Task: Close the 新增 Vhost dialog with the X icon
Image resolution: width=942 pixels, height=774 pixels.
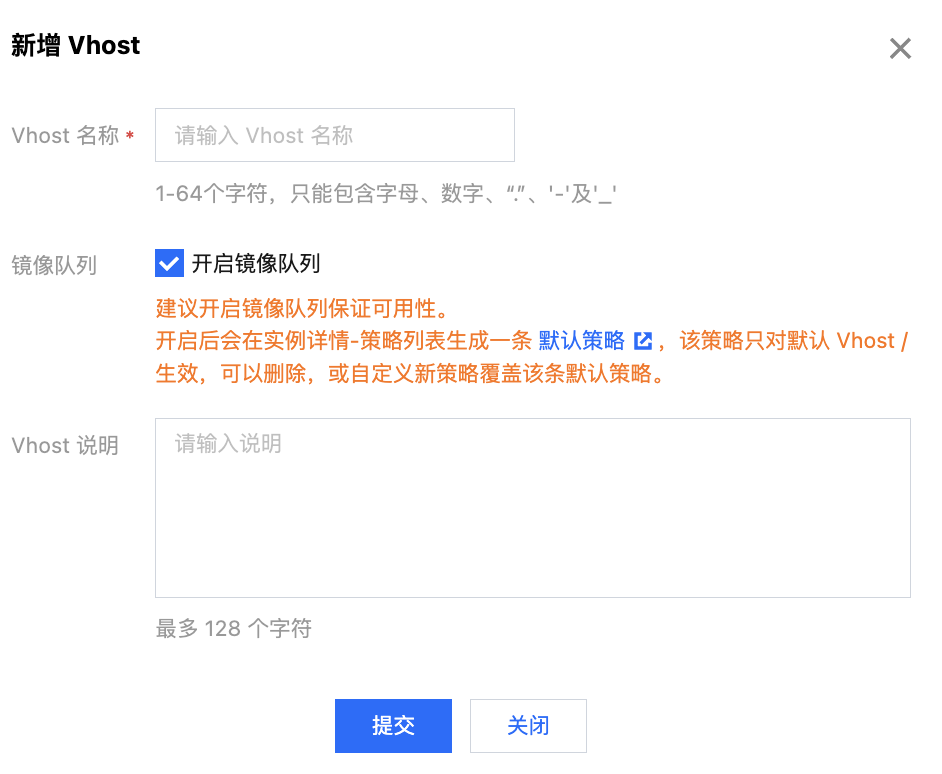Action: (900, 49)
